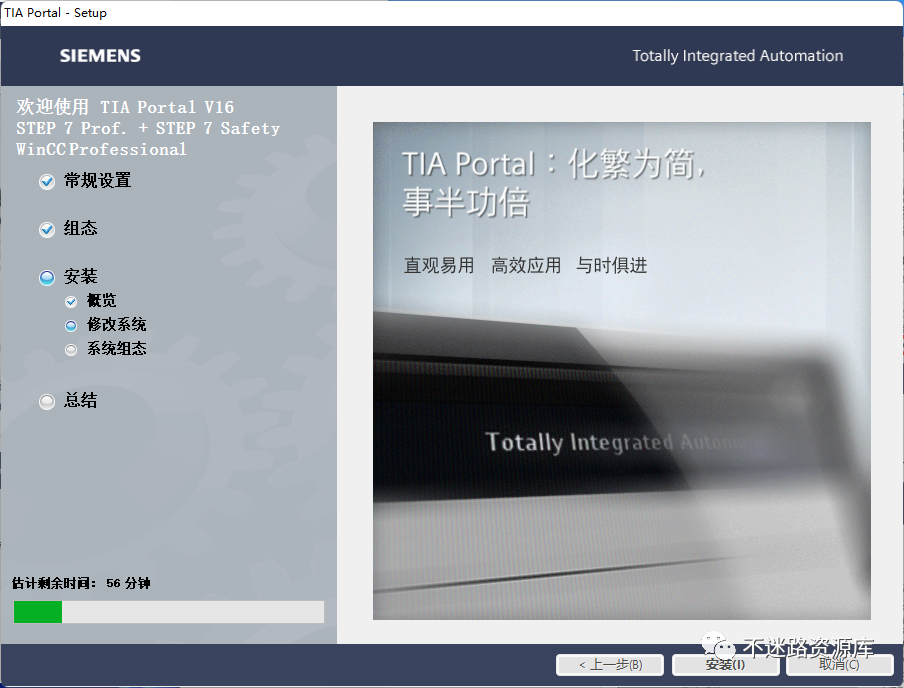Select the current step icon beside 修改系统
The height and width of the screenshot is (688, 904).
click(71, 325)
